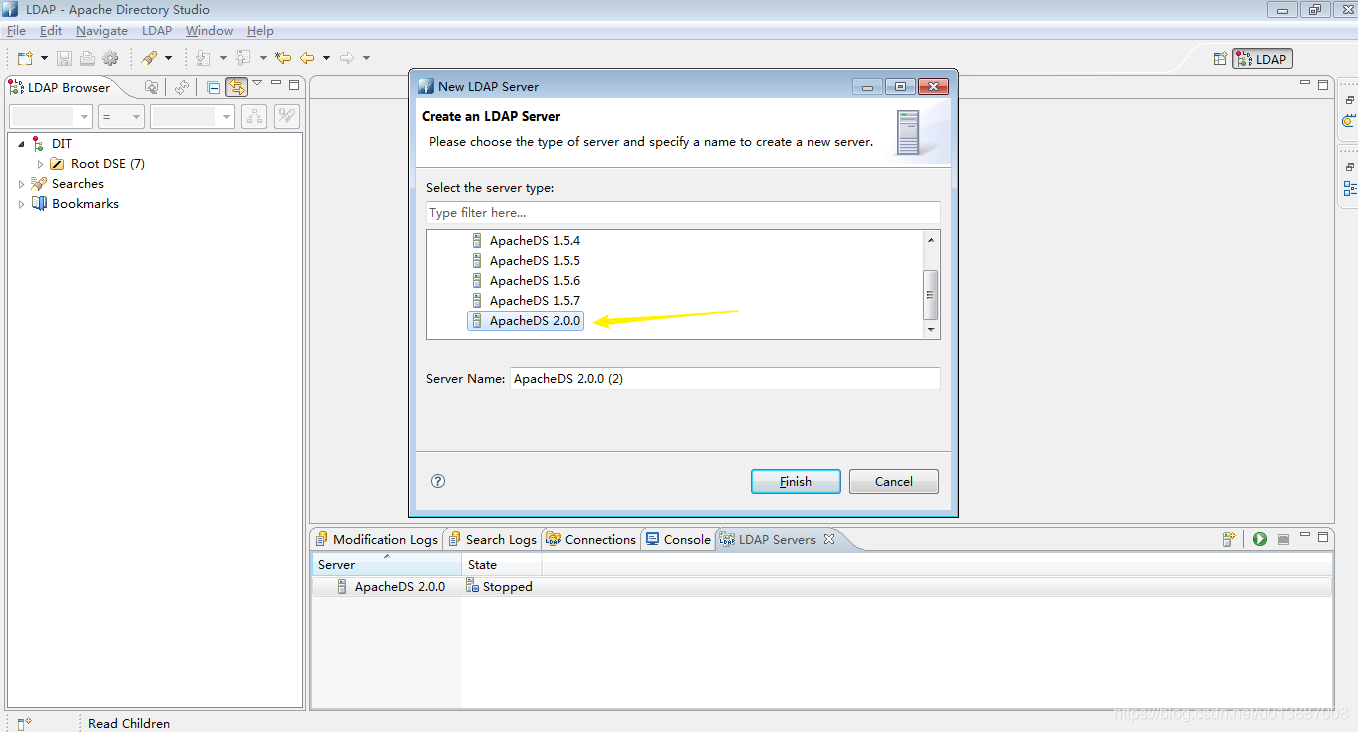Click the Finish button
Viewport: 1358px width, 732px height.
796,481
